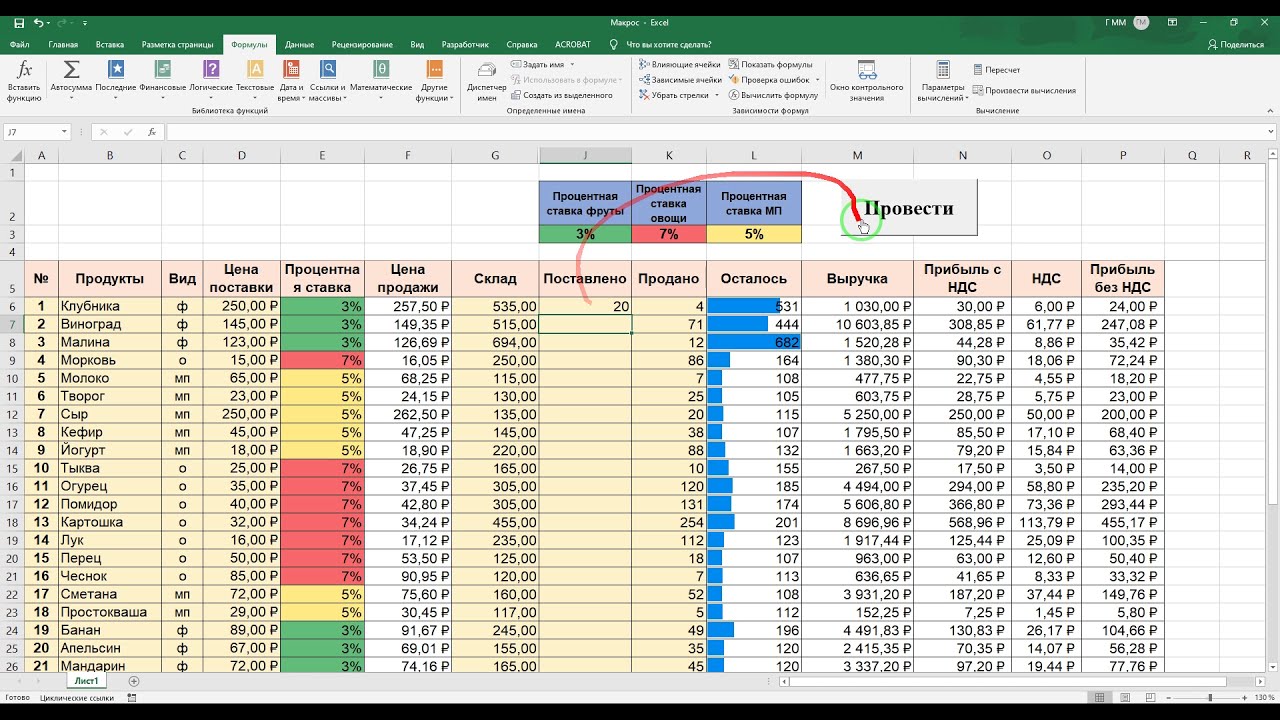Switch to the Рецензирование tab

point(362,45)
